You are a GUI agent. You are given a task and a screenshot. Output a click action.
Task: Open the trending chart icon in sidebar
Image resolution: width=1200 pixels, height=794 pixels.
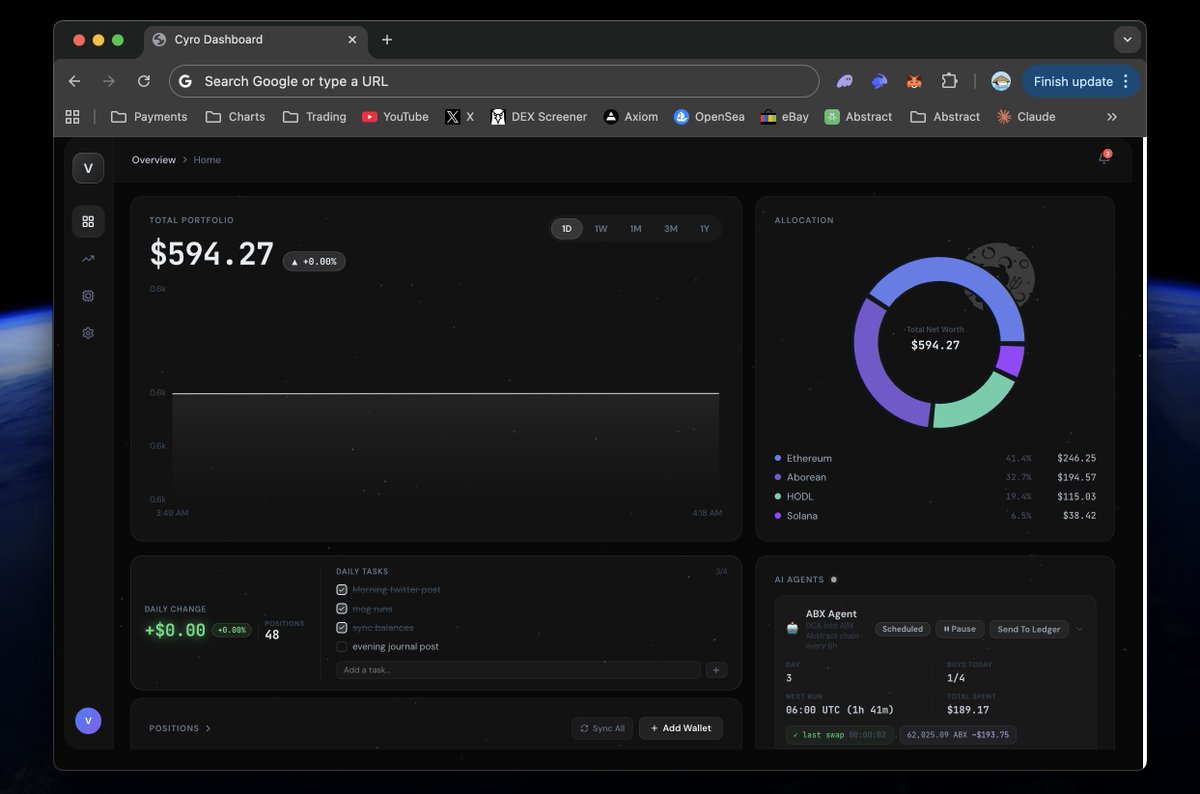click(88, 258)
